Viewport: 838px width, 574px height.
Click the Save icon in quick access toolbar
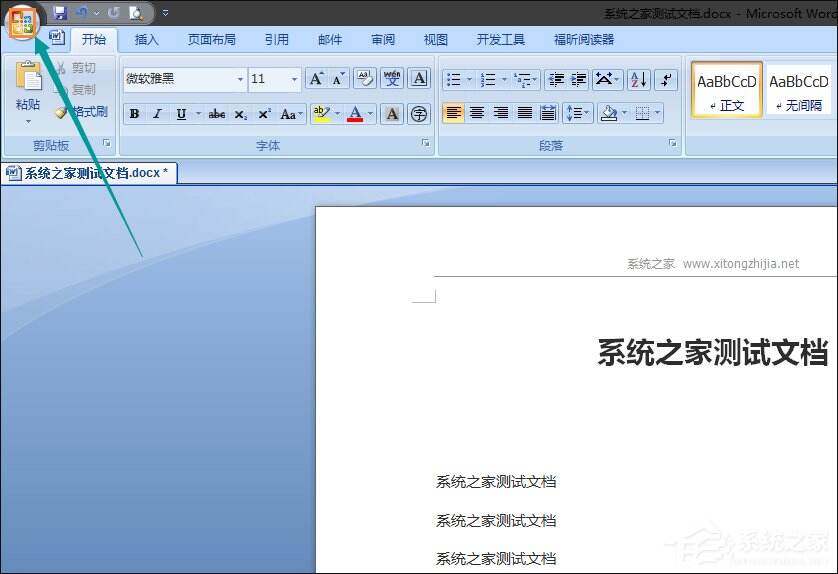[x=60, y=13]
